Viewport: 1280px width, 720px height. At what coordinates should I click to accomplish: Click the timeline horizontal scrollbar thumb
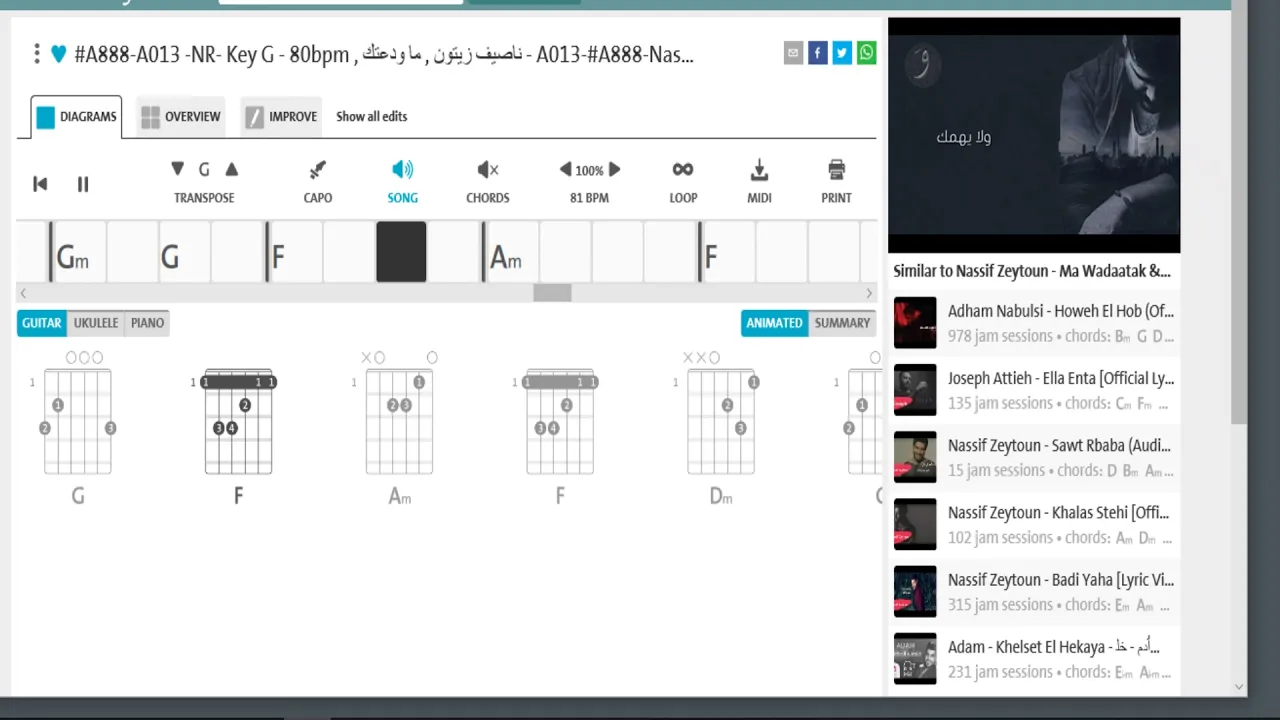click(x=552, y=293)
